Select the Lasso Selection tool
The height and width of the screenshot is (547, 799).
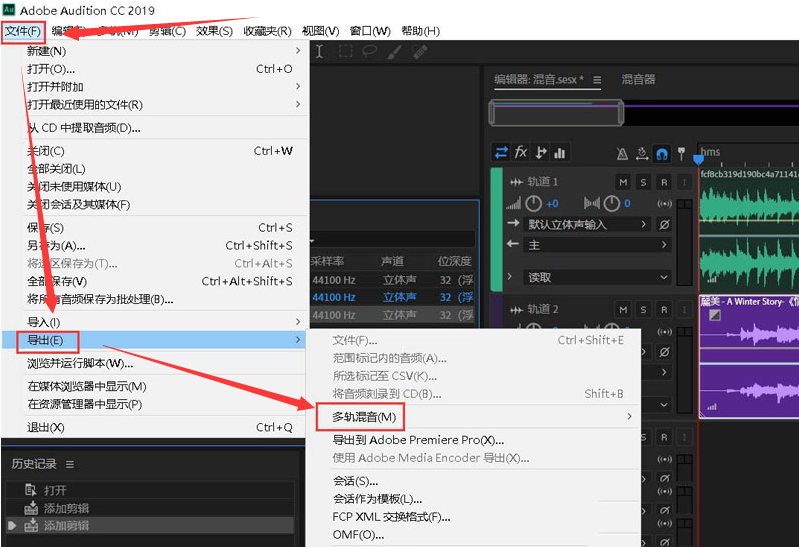pos(369,51)
